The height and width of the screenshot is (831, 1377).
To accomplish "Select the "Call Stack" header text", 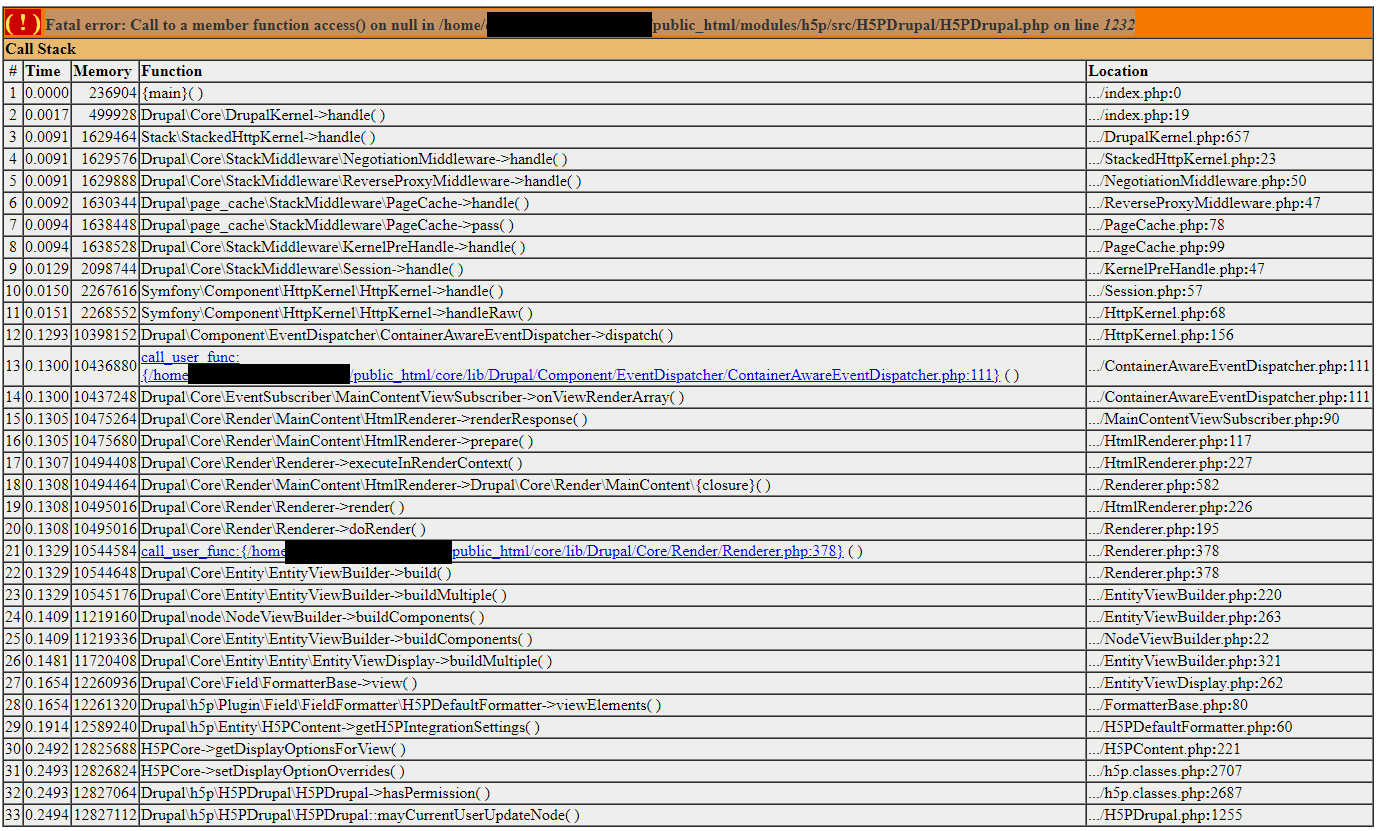I will 41,49.
